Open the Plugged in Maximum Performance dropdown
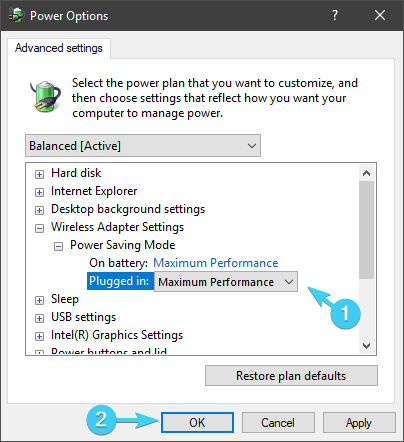 tap(226, 282)
